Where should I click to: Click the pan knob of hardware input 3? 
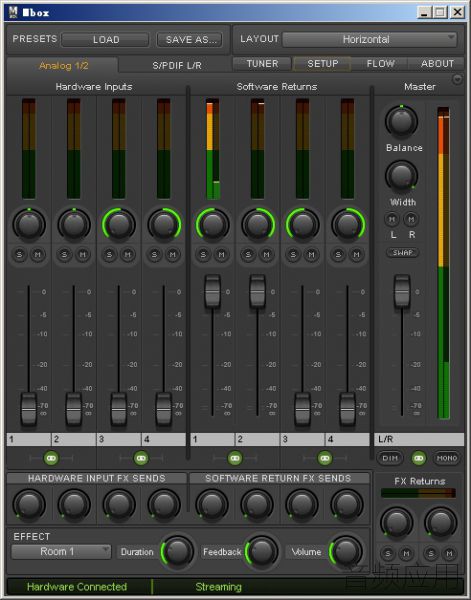[x=119, y=225]
